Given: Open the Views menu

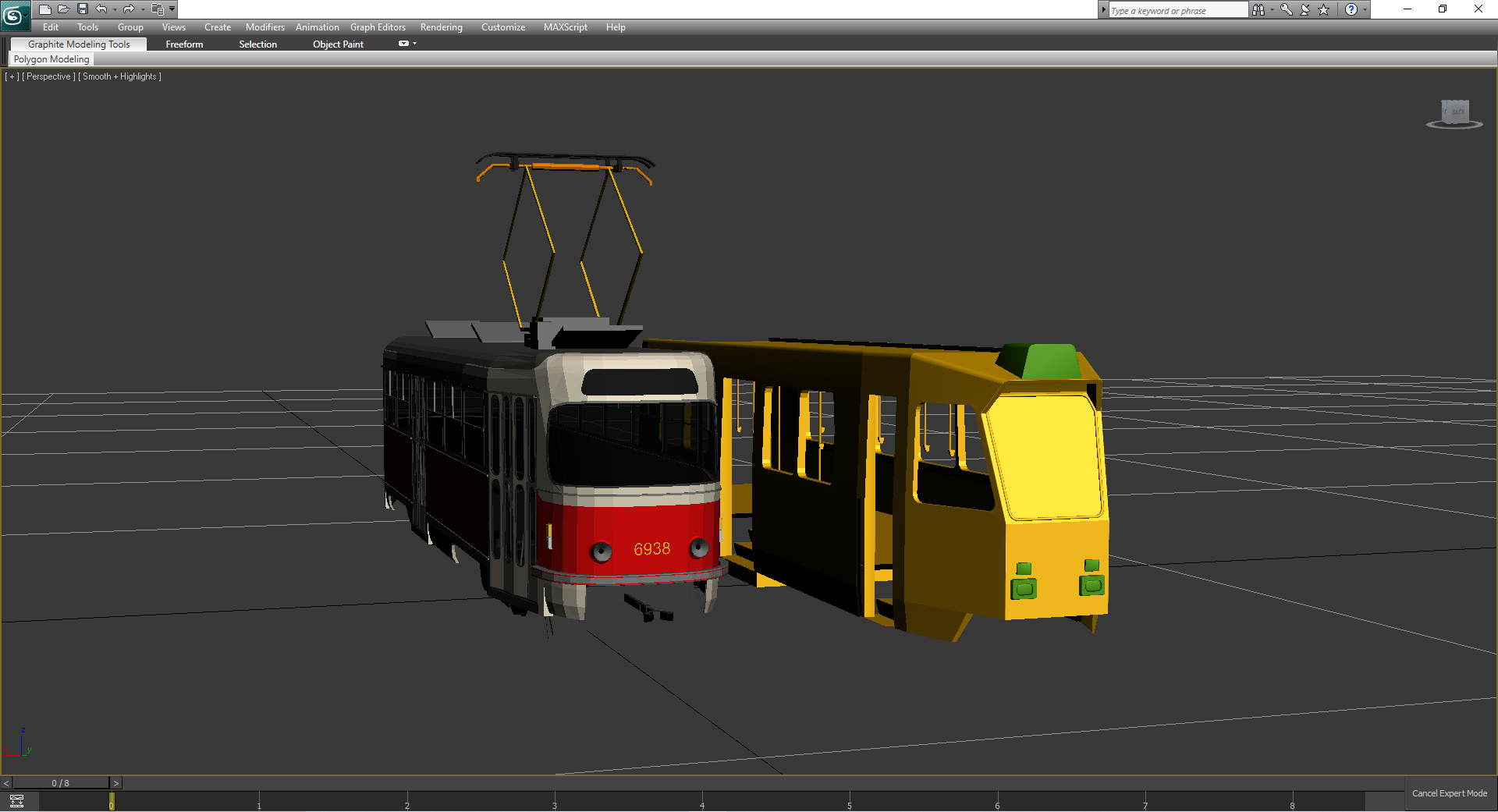Looking at the screenshot, I should point(174,27).
